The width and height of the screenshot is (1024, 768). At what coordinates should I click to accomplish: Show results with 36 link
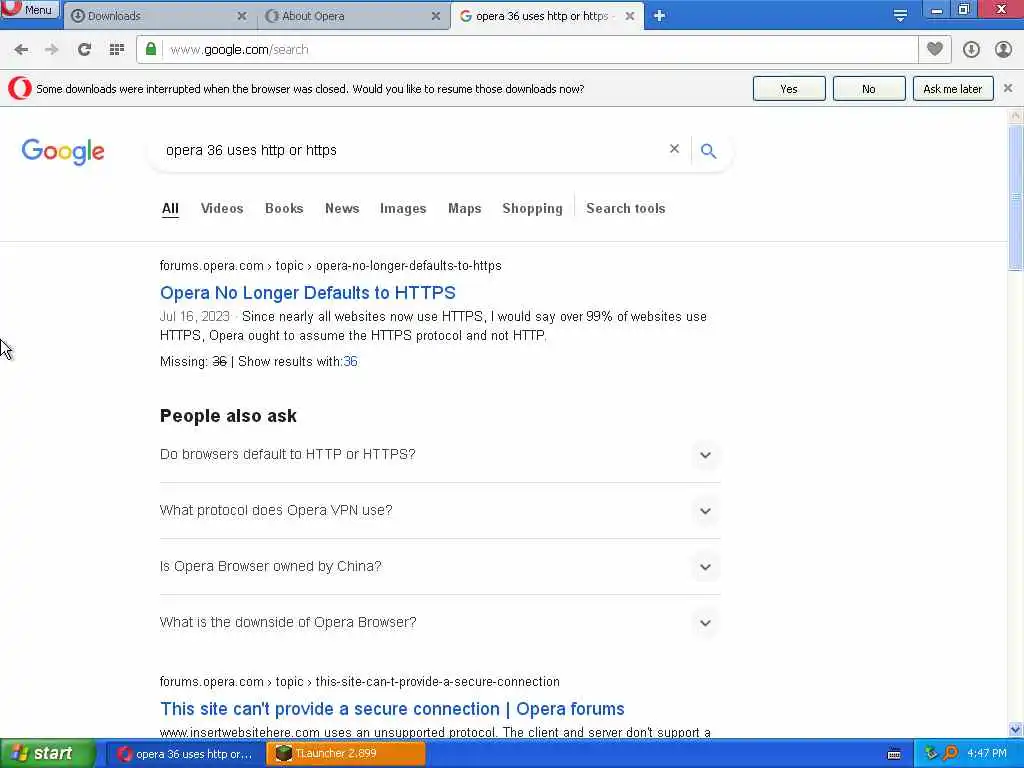(350, 361)
